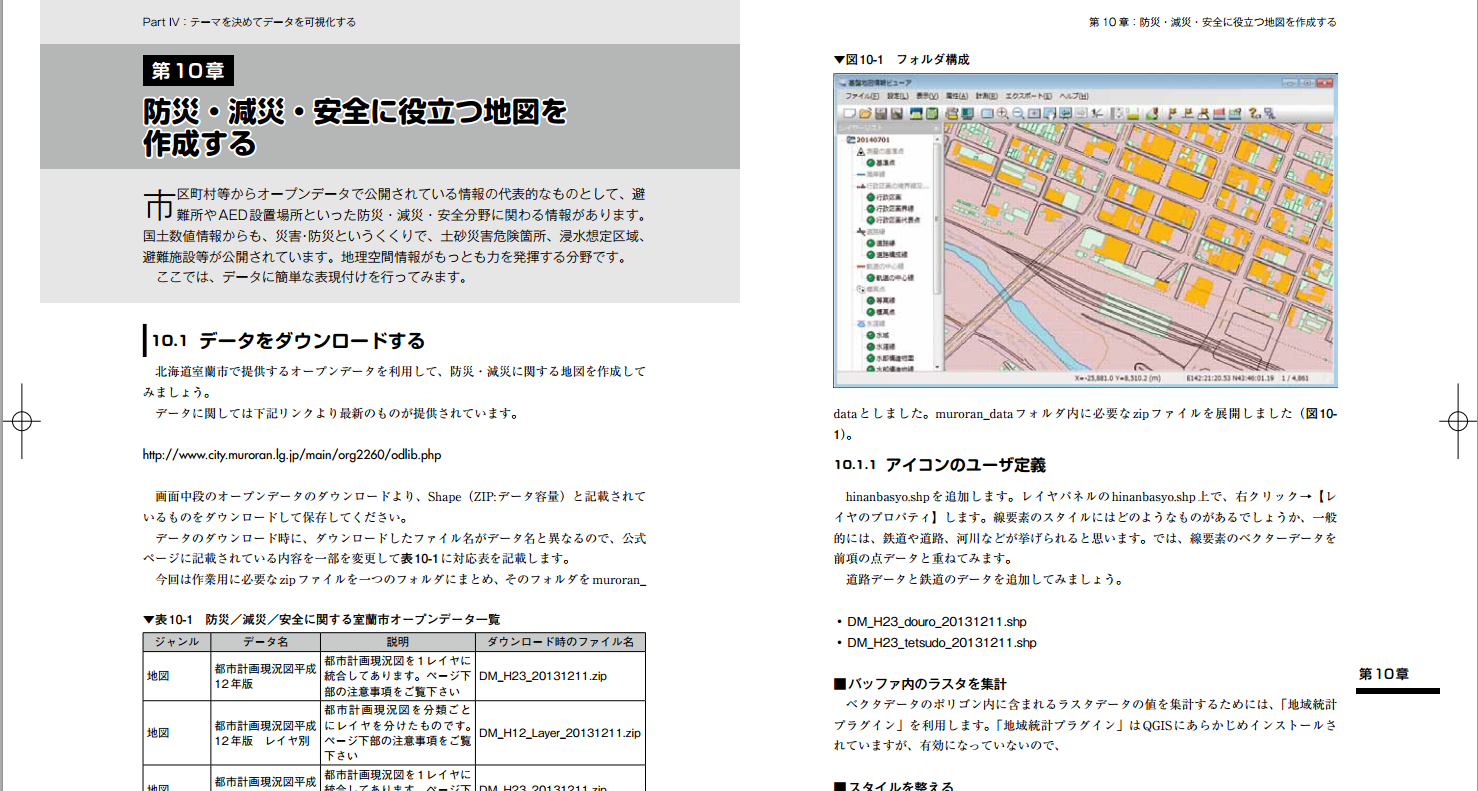Click the red layer icon in the figure toolbar
Viewport: 1478px width, 791px height.
point(1219,113)
